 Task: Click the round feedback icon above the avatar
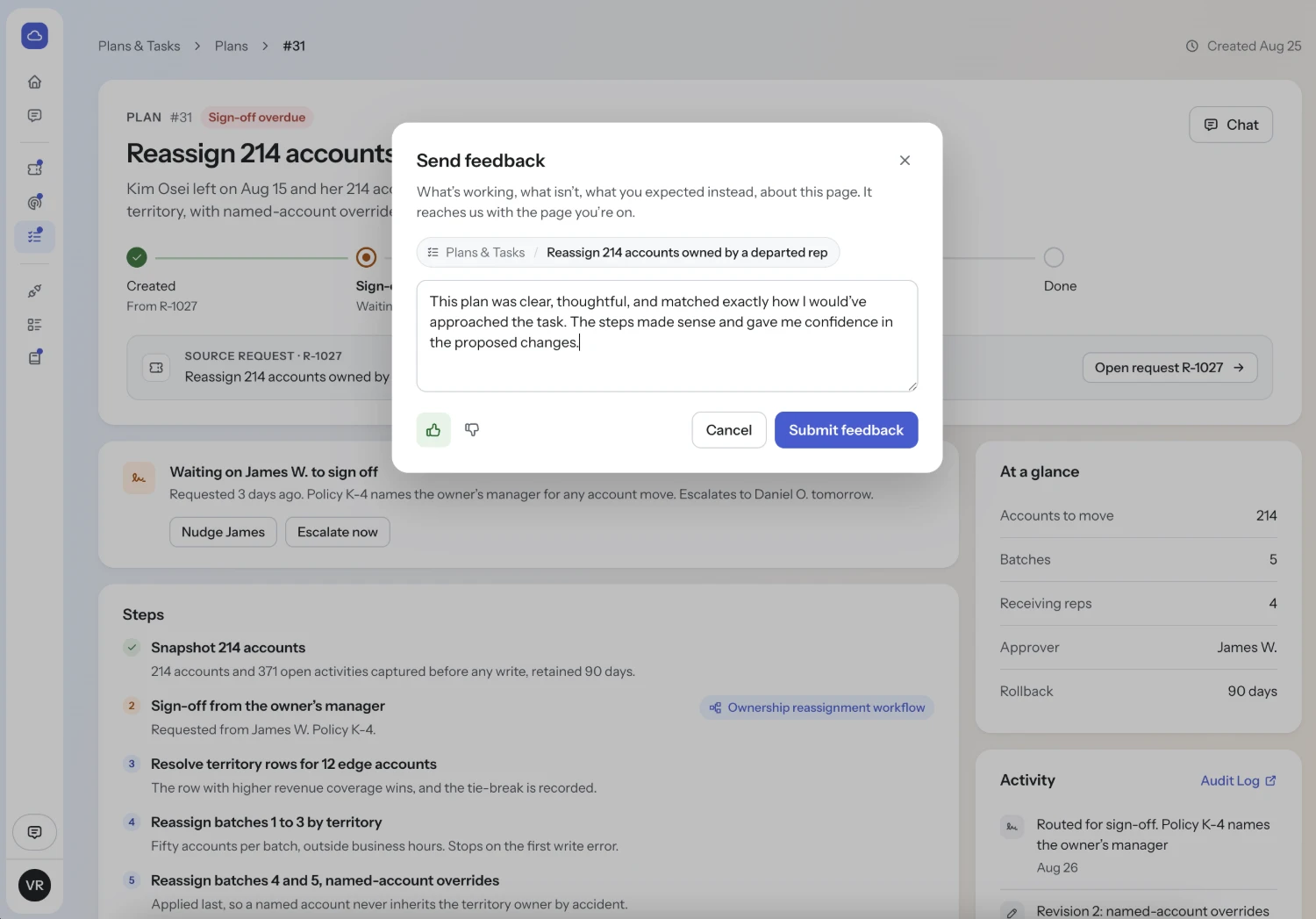tap(35, 832)
